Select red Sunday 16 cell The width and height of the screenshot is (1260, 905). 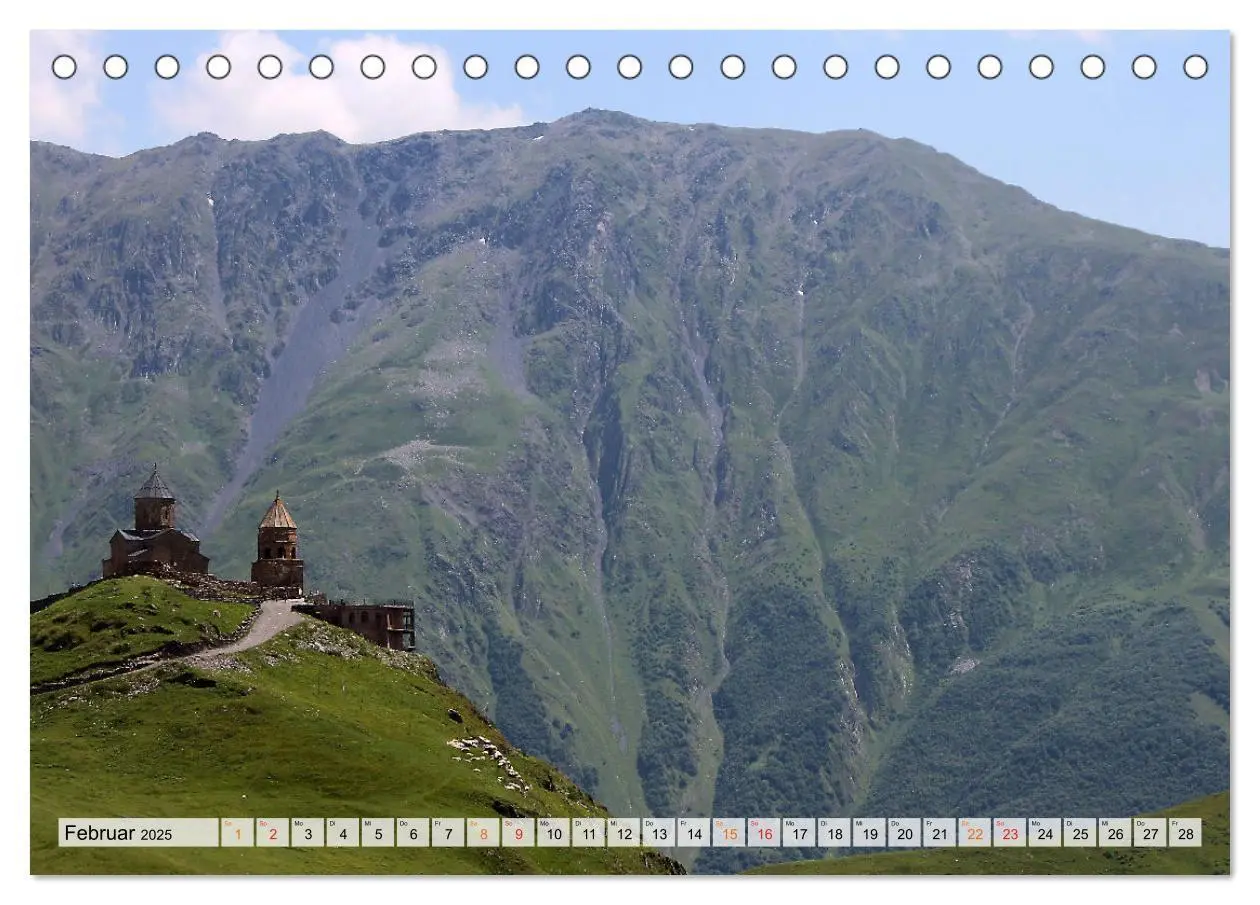(x=764, y=833)
